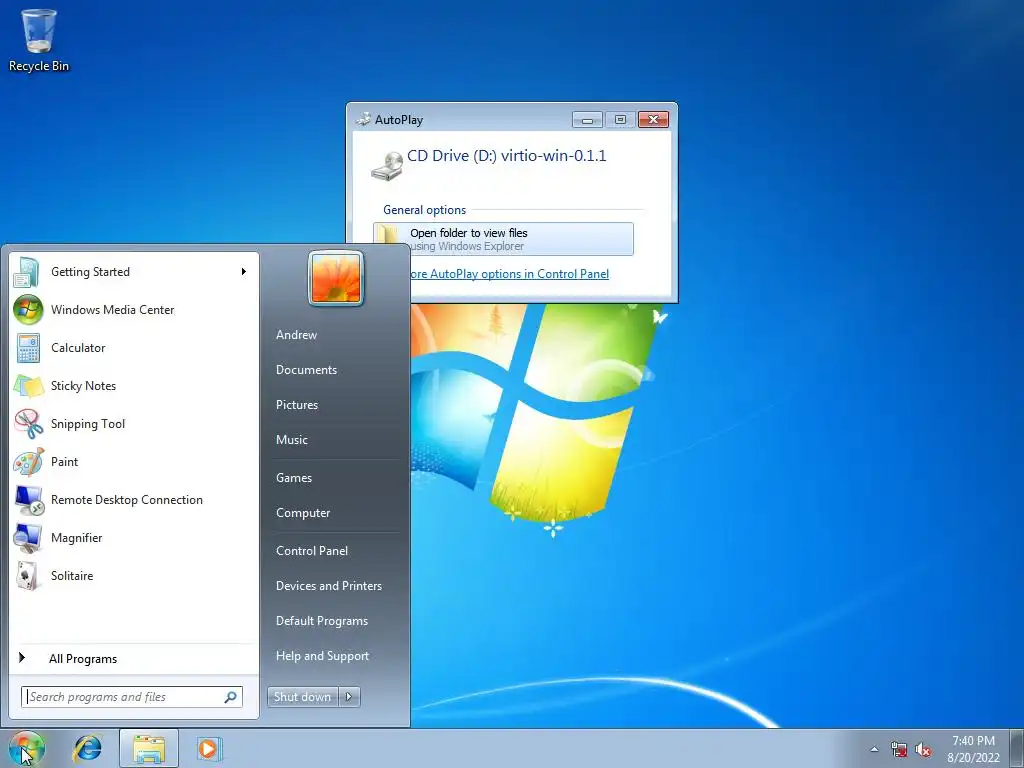Screen dimensions: 1024x768
Task: Maximize the AutoPlay window
Action: point(620,120)
